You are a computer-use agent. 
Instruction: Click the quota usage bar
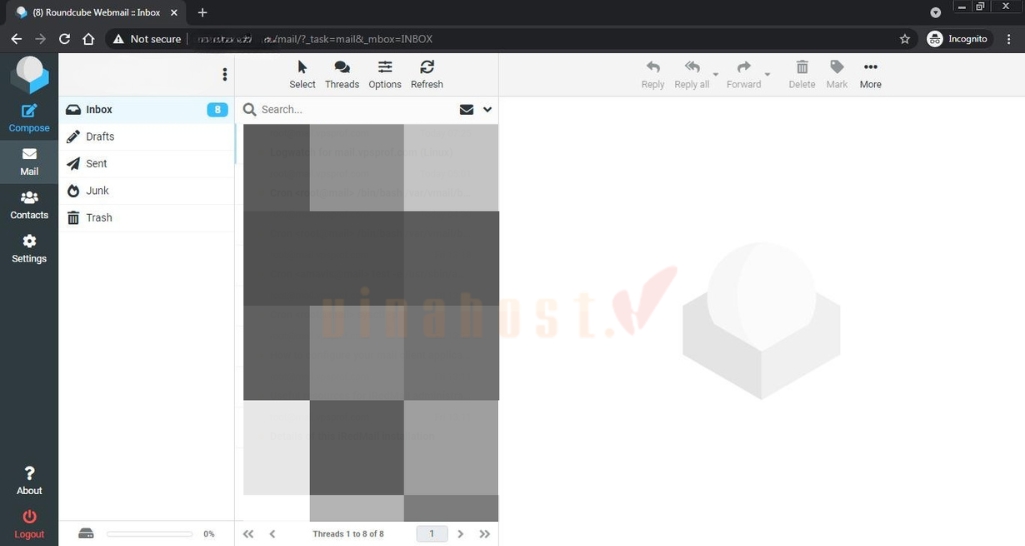click(149, 534)
